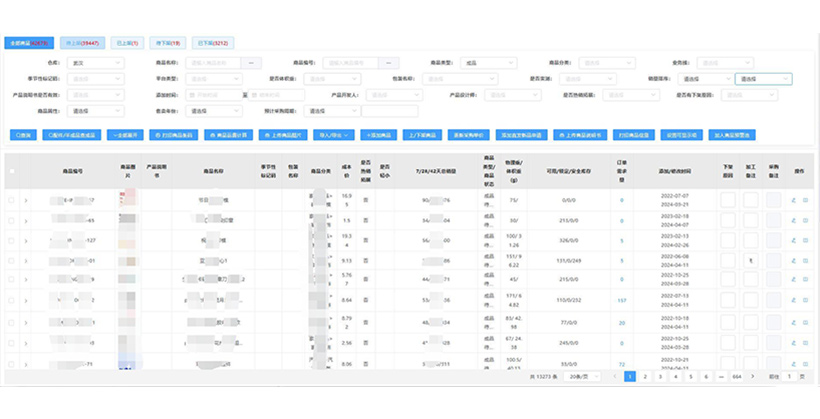The height and width of the screenshot is (419, 820).
Task: Click the ellipsis icon beside 商品编号 input
Action: (391, 63)
